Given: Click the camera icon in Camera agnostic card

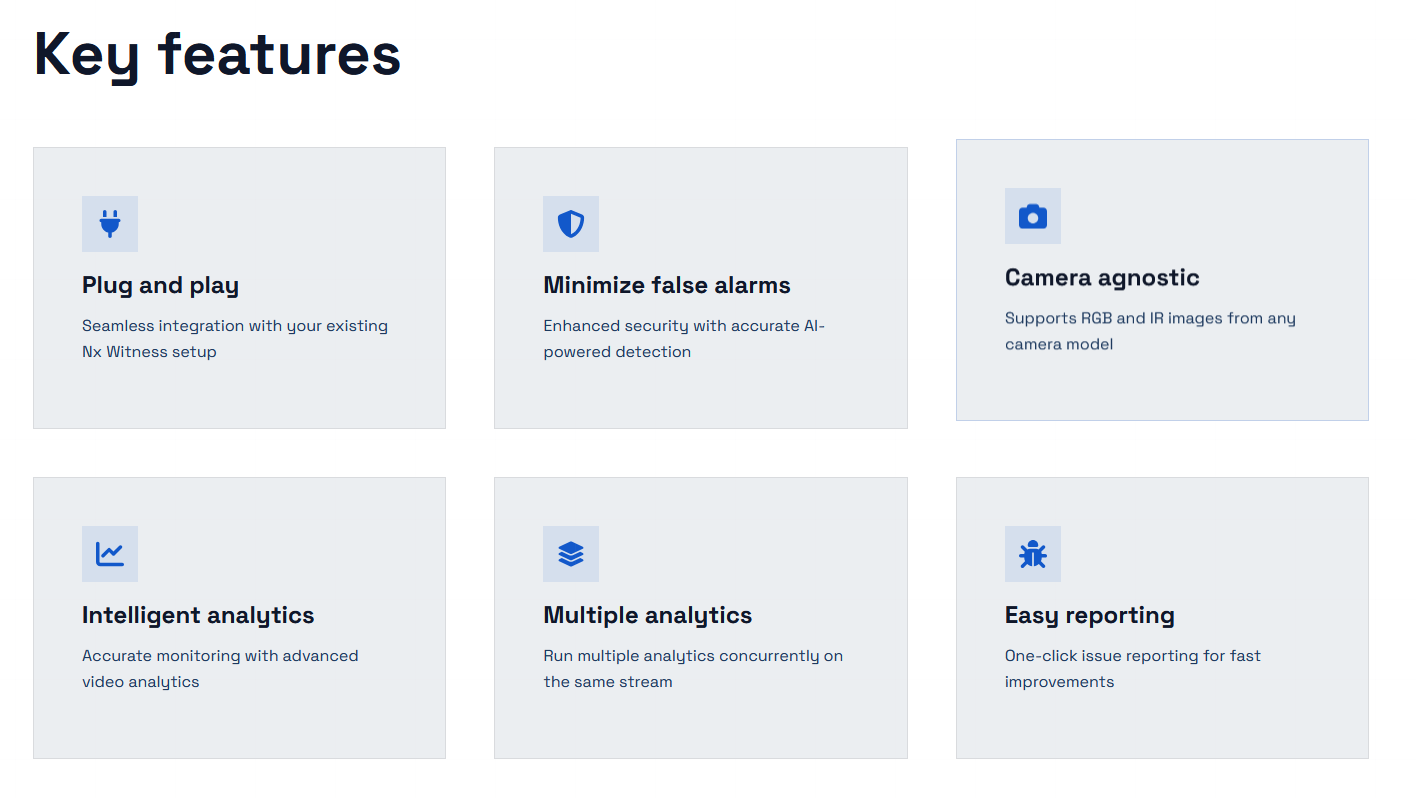Looking at the screenshot, I should pyautogui.click(x=1032, y=216).
